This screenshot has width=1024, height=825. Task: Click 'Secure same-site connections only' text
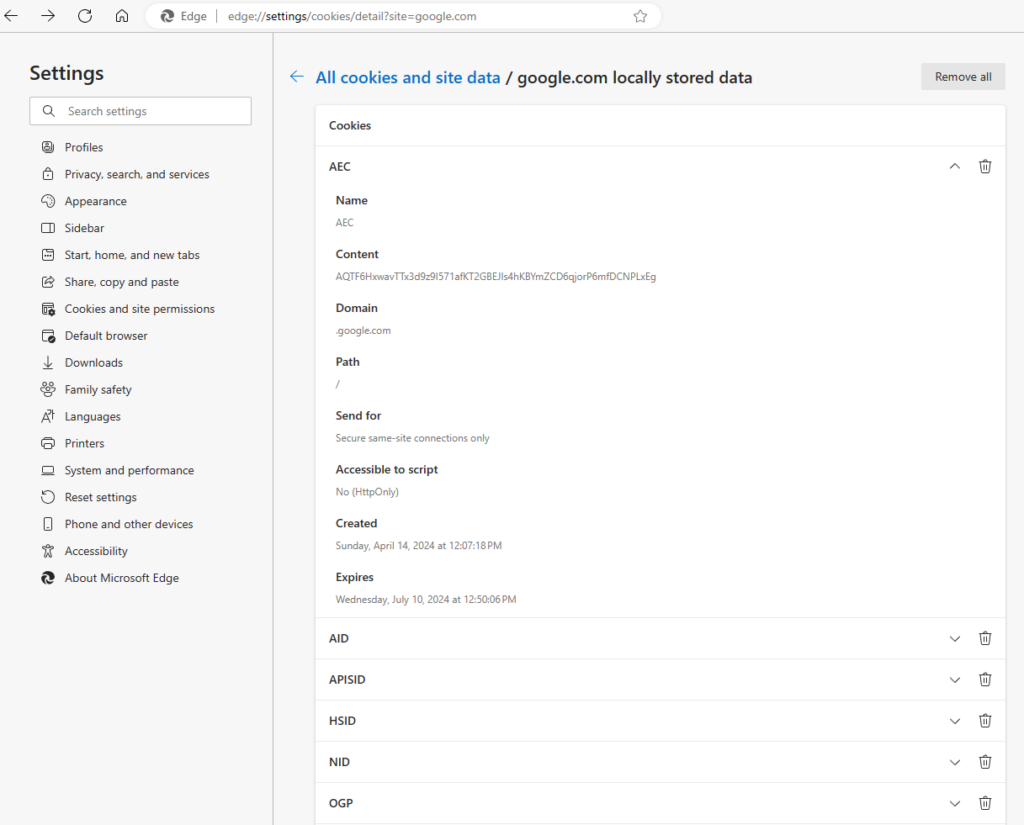[412, 438]
